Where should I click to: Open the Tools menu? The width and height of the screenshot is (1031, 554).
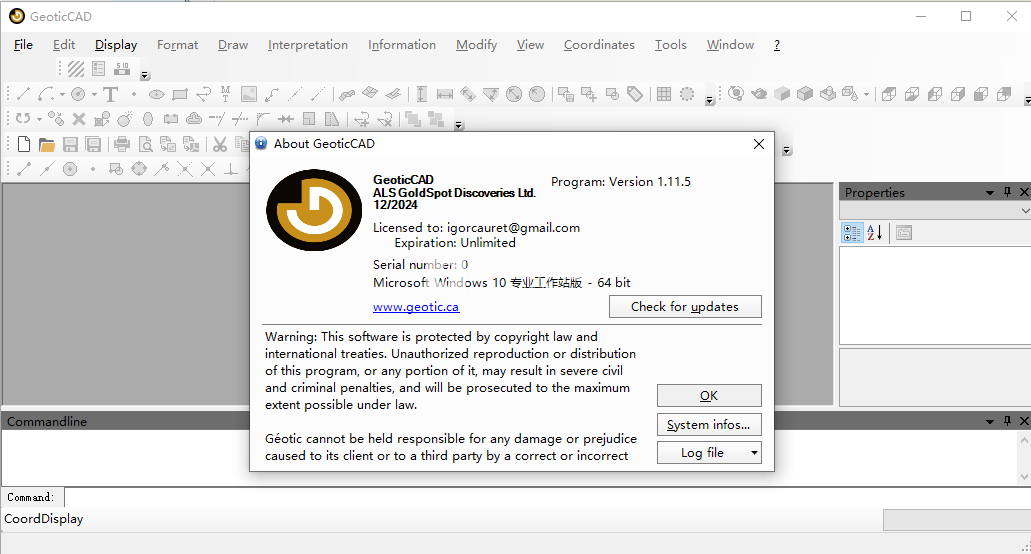(671, 45)
